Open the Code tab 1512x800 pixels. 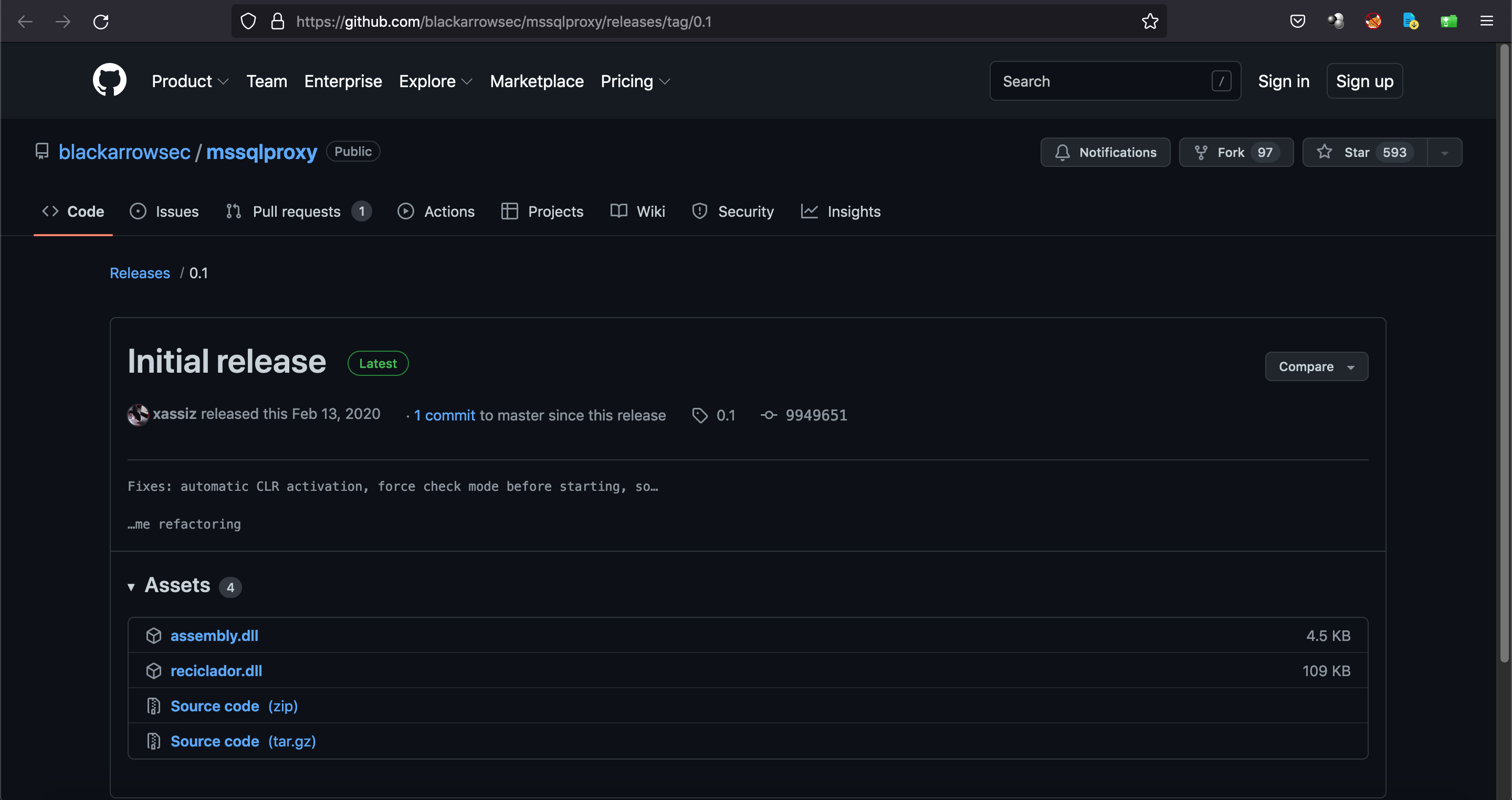click(73, 212)
